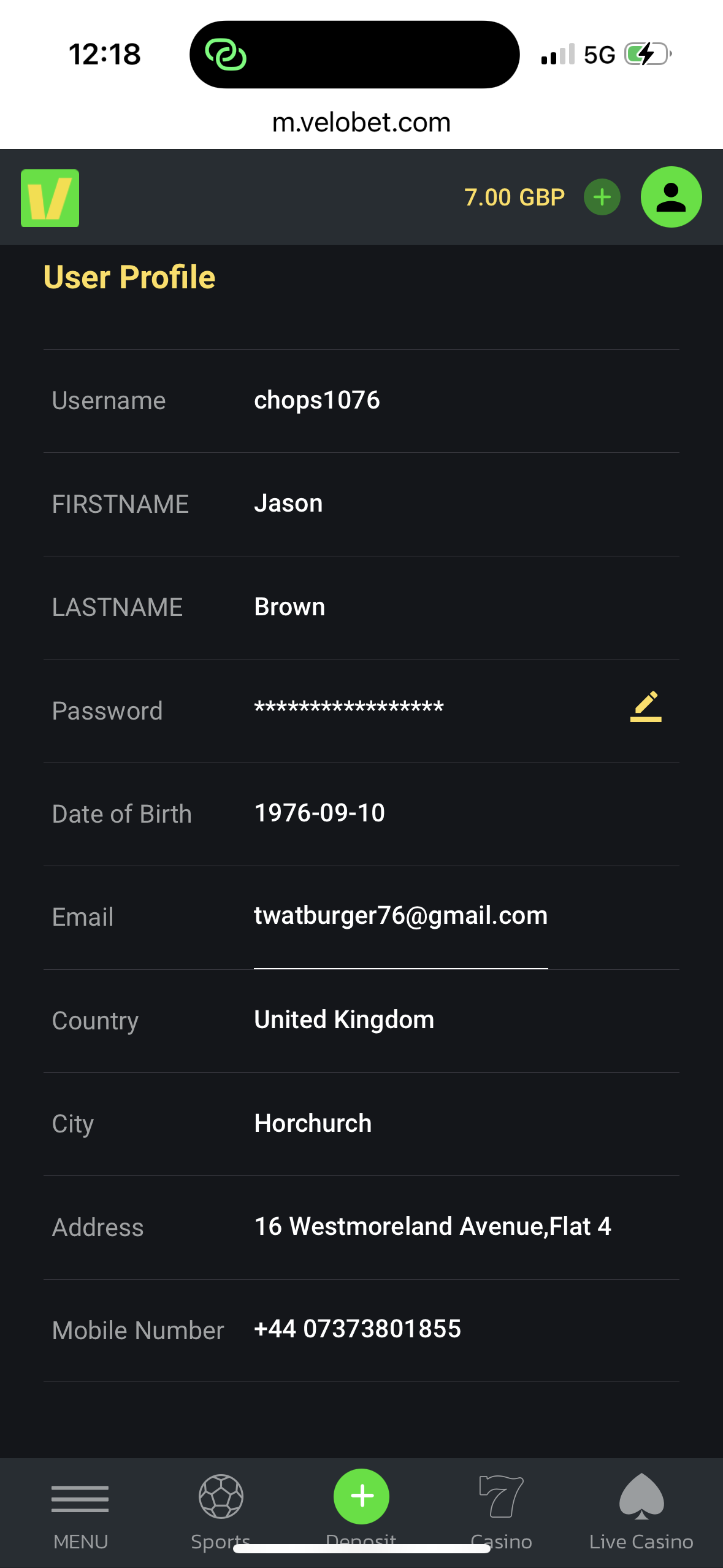Open the user account avatar icon
Viewport: 723px width, 1568px height.
tap(671, 197)
